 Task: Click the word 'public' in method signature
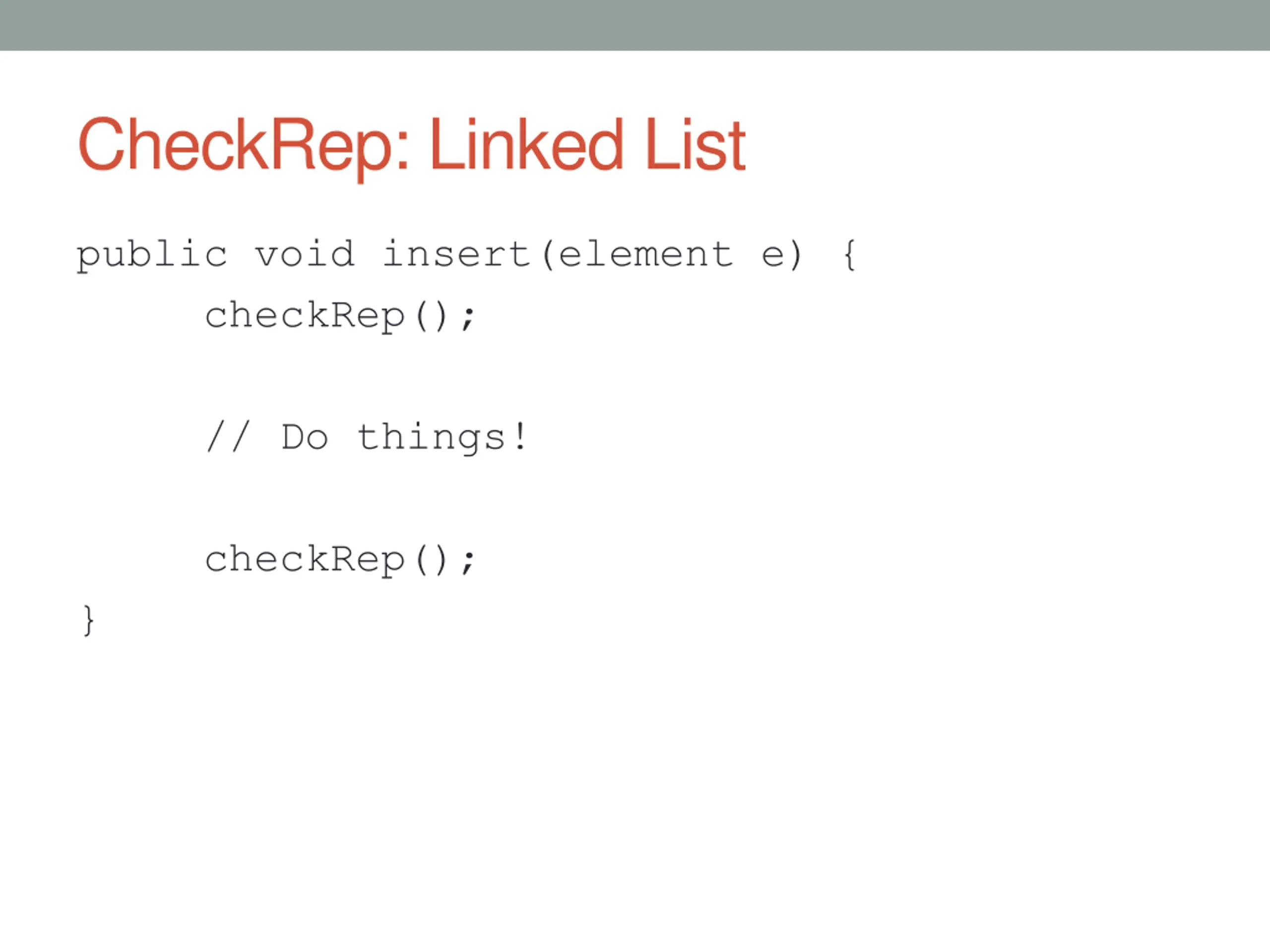(x=152, y=255)
